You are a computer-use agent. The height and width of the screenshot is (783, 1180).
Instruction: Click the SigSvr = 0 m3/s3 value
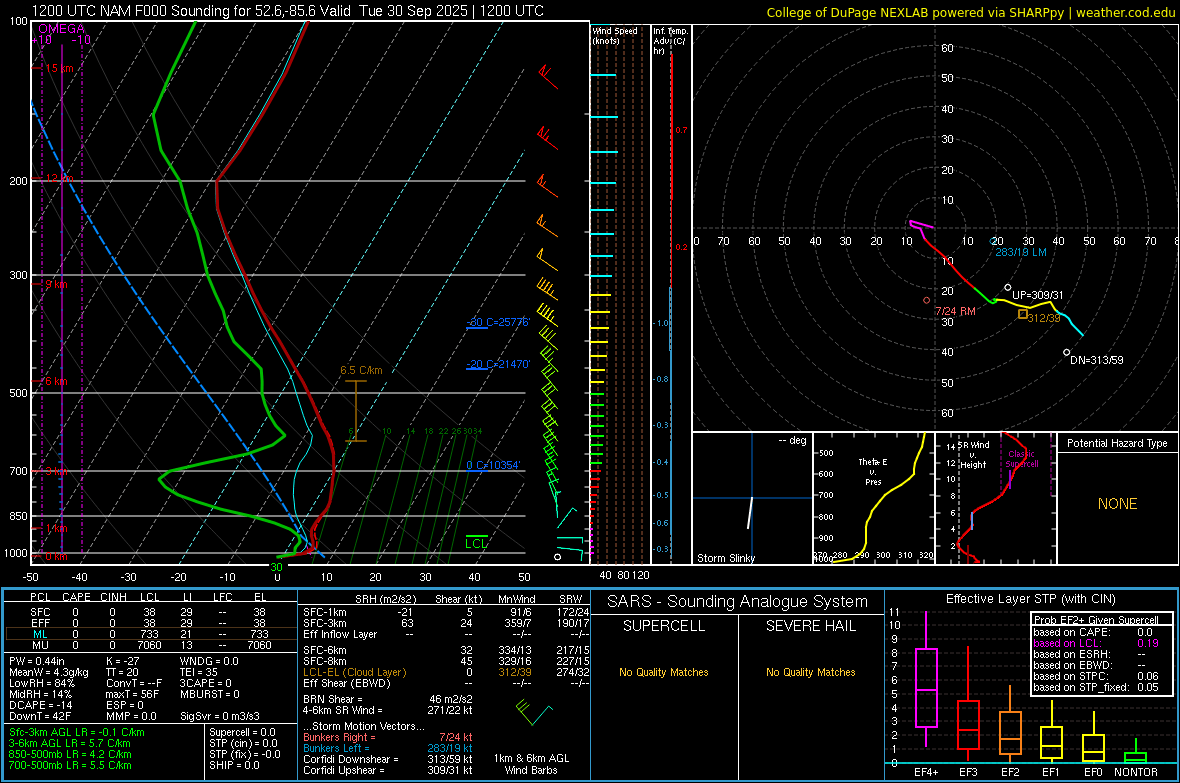220,716
